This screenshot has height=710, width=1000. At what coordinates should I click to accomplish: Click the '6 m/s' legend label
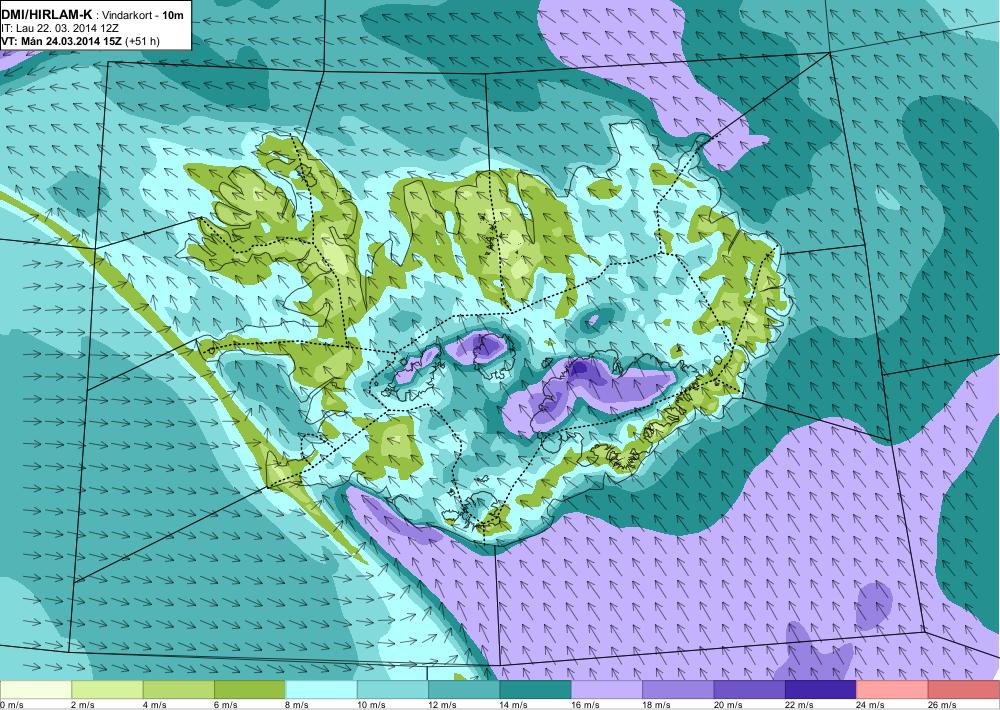pos(226,704)
